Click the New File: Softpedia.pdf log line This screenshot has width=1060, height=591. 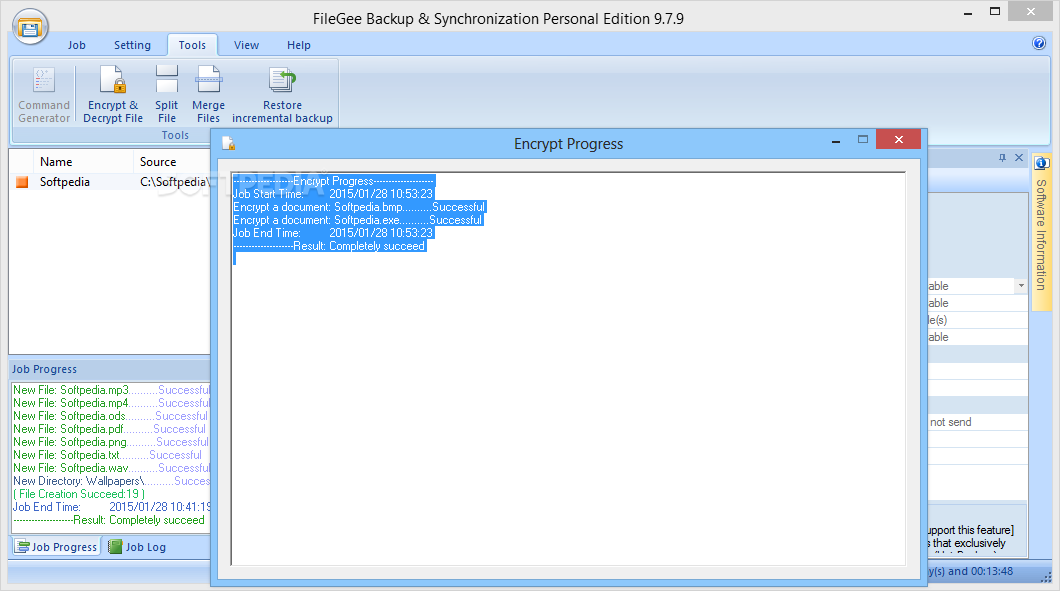pyautogui.click(x=110, y=429)
